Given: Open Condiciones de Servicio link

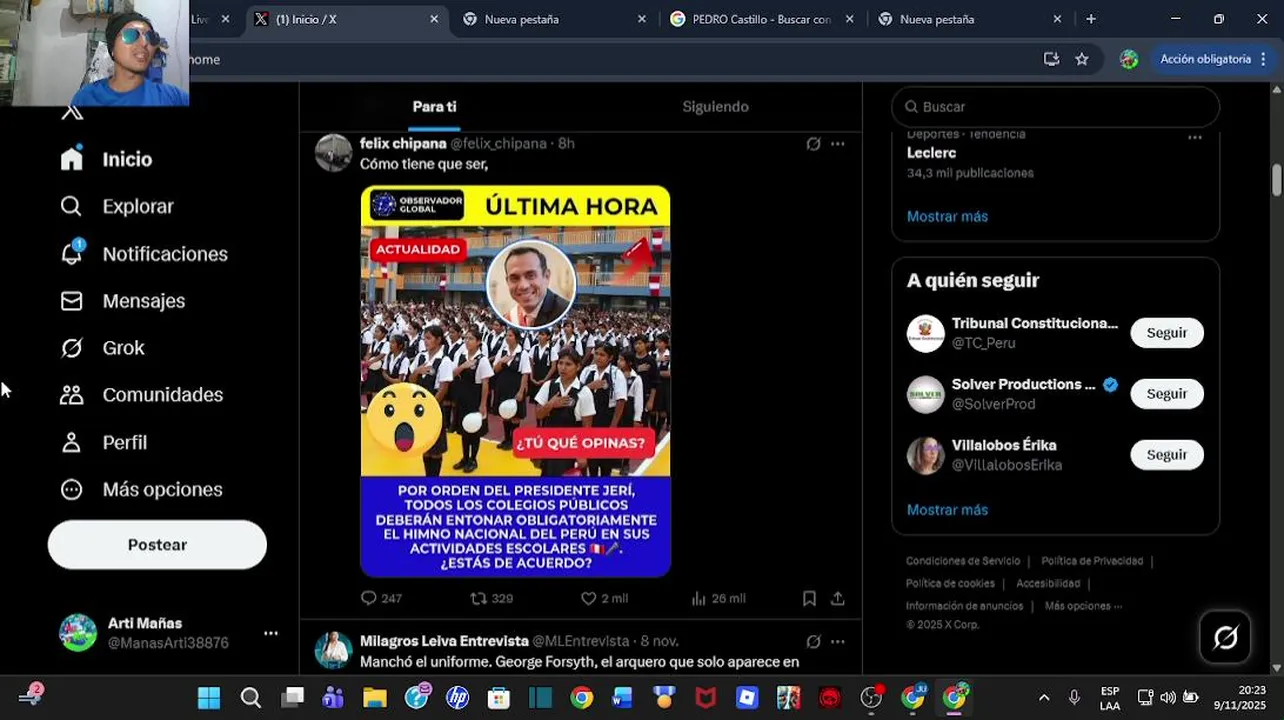Looking at the screenshot, I should (963, 561).
